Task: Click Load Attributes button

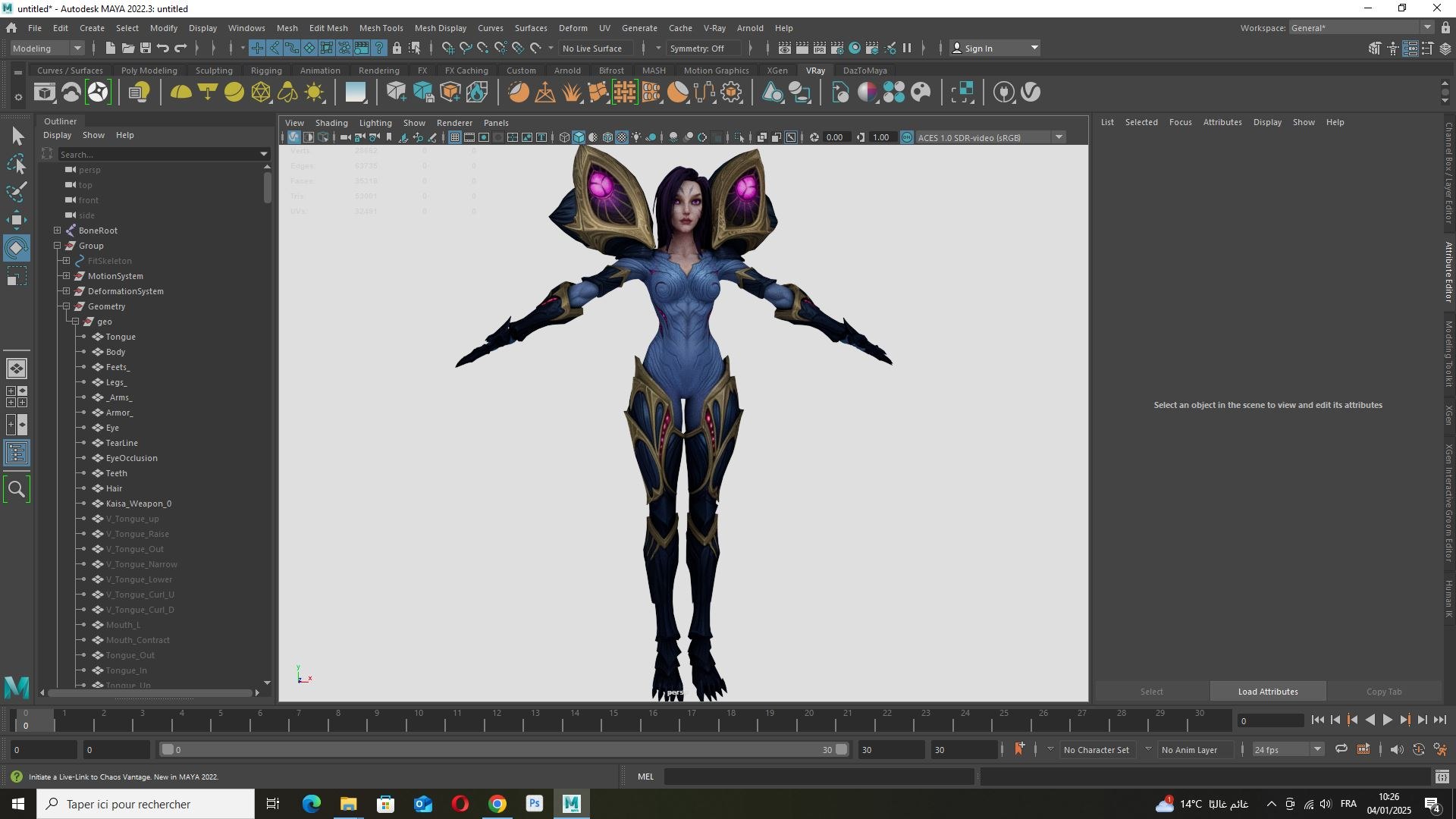Action: click(1268, 692)
